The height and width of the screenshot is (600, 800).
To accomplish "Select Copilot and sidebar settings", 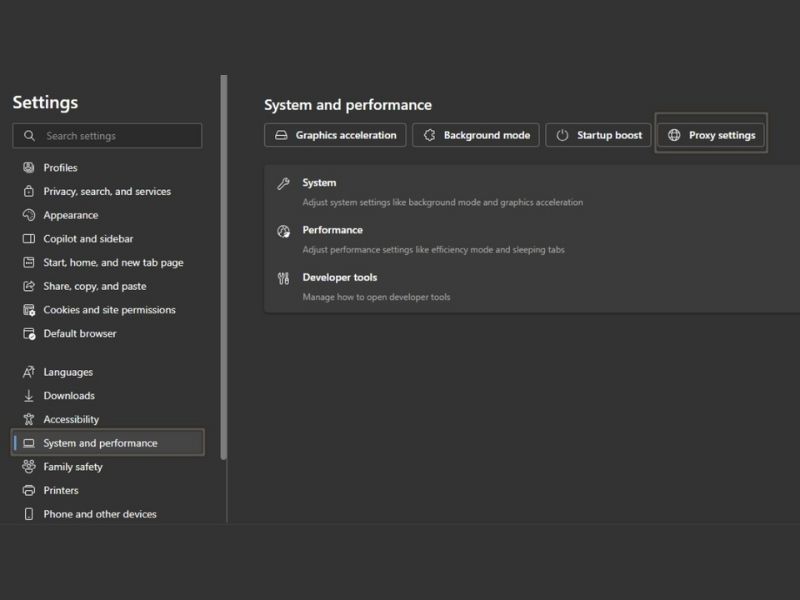I will [x=88, y=239].
